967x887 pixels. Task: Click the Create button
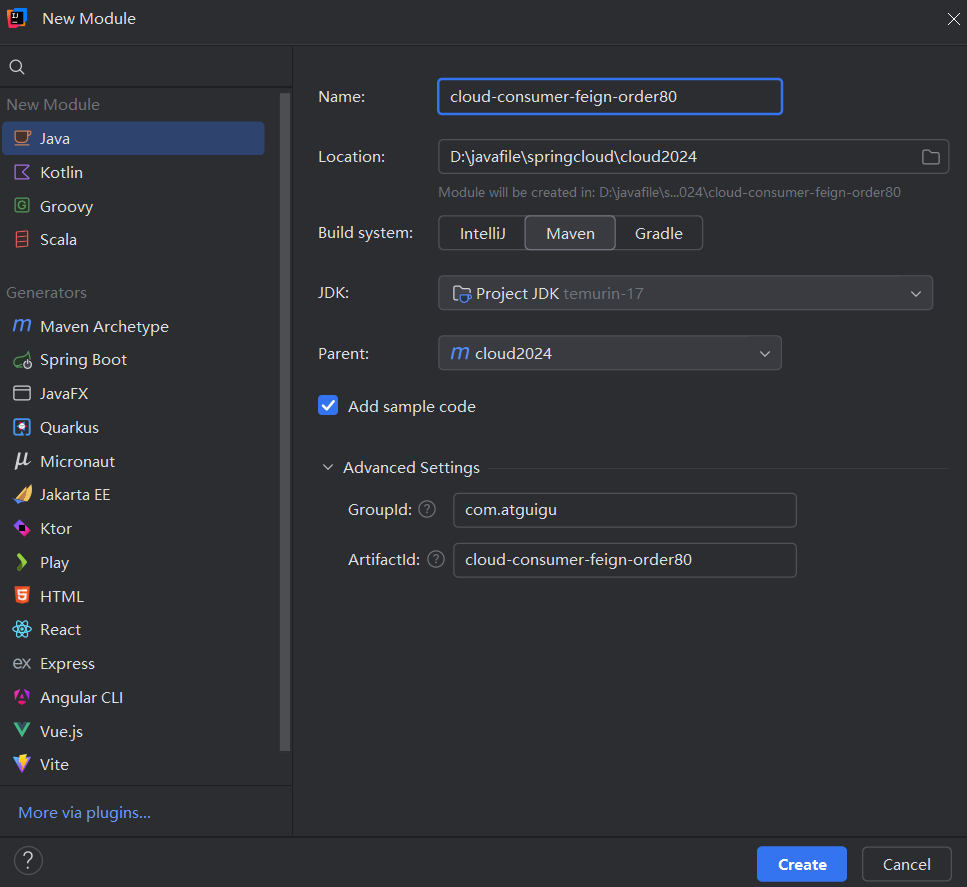click(802, 864)
